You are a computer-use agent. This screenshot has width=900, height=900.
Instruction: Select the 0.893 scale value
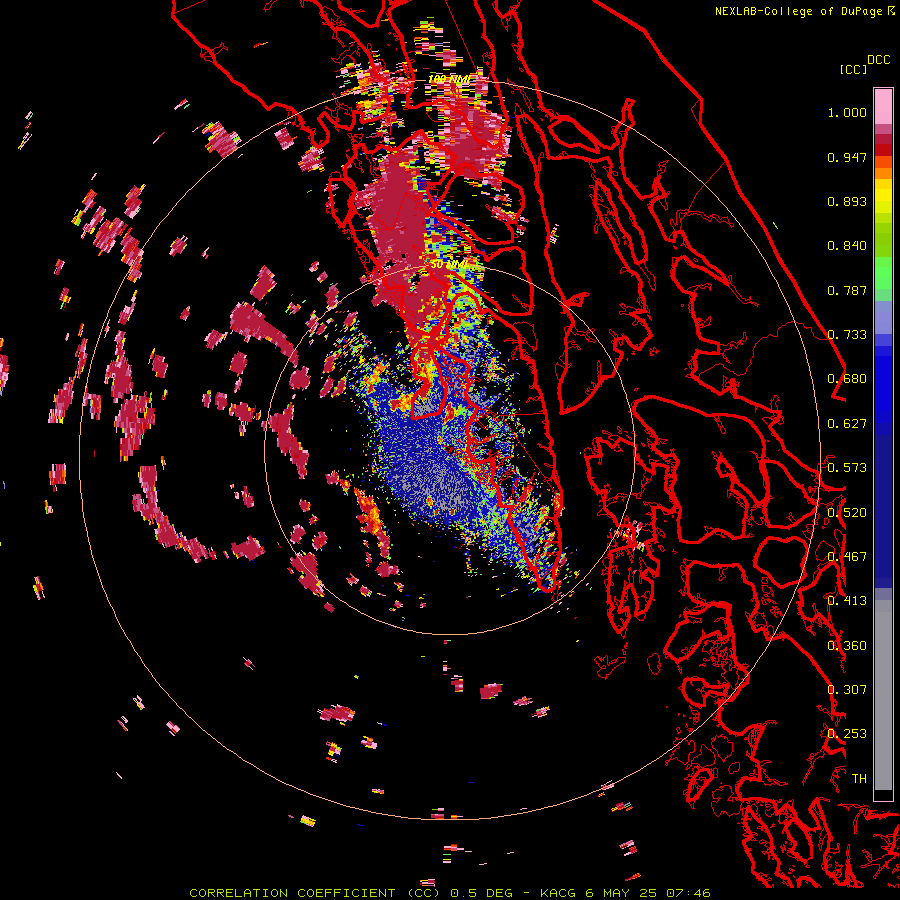[x=847, y=201]
